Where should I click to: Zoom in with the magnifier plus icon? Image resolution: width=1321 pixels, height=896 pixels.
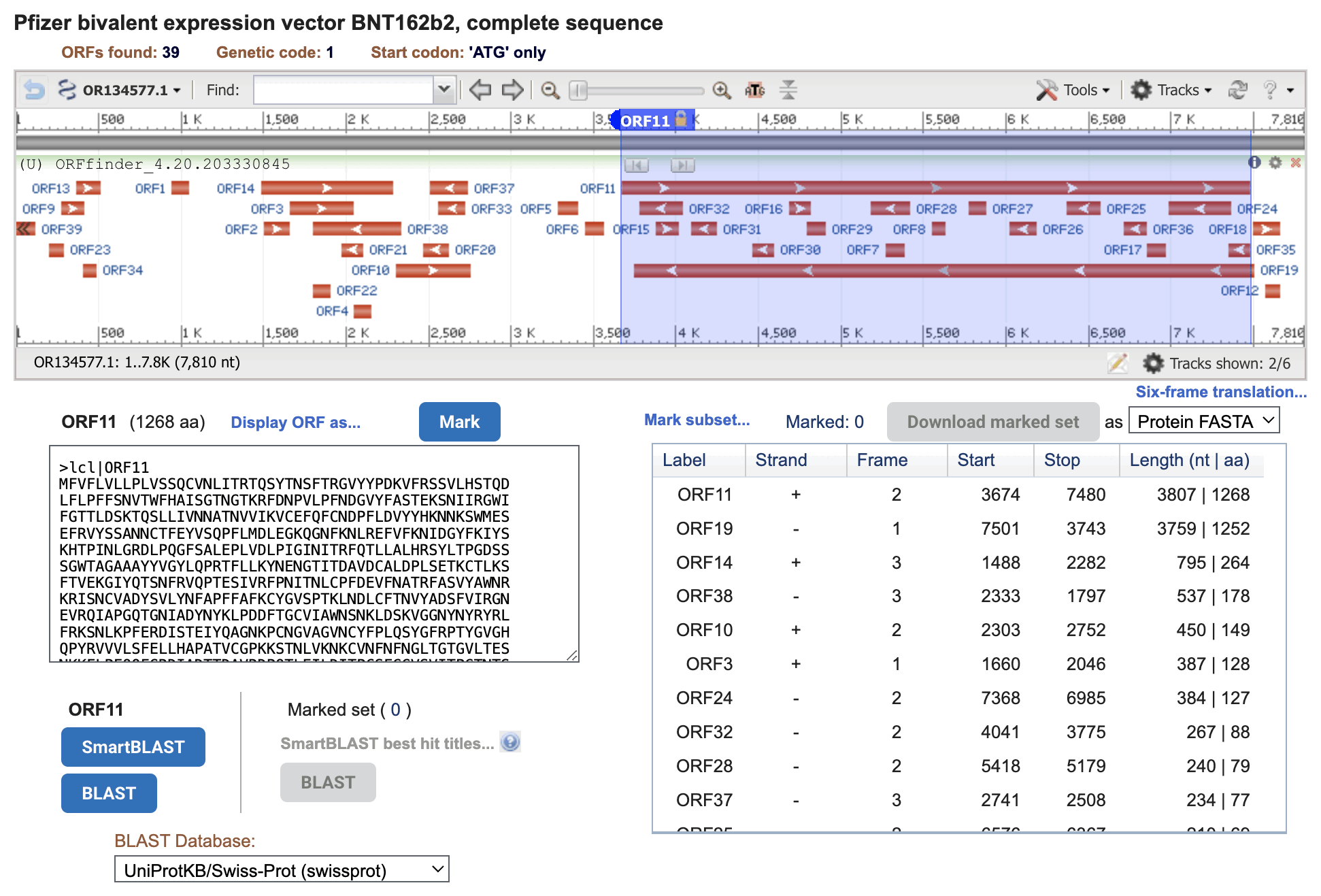pos(721,90)
